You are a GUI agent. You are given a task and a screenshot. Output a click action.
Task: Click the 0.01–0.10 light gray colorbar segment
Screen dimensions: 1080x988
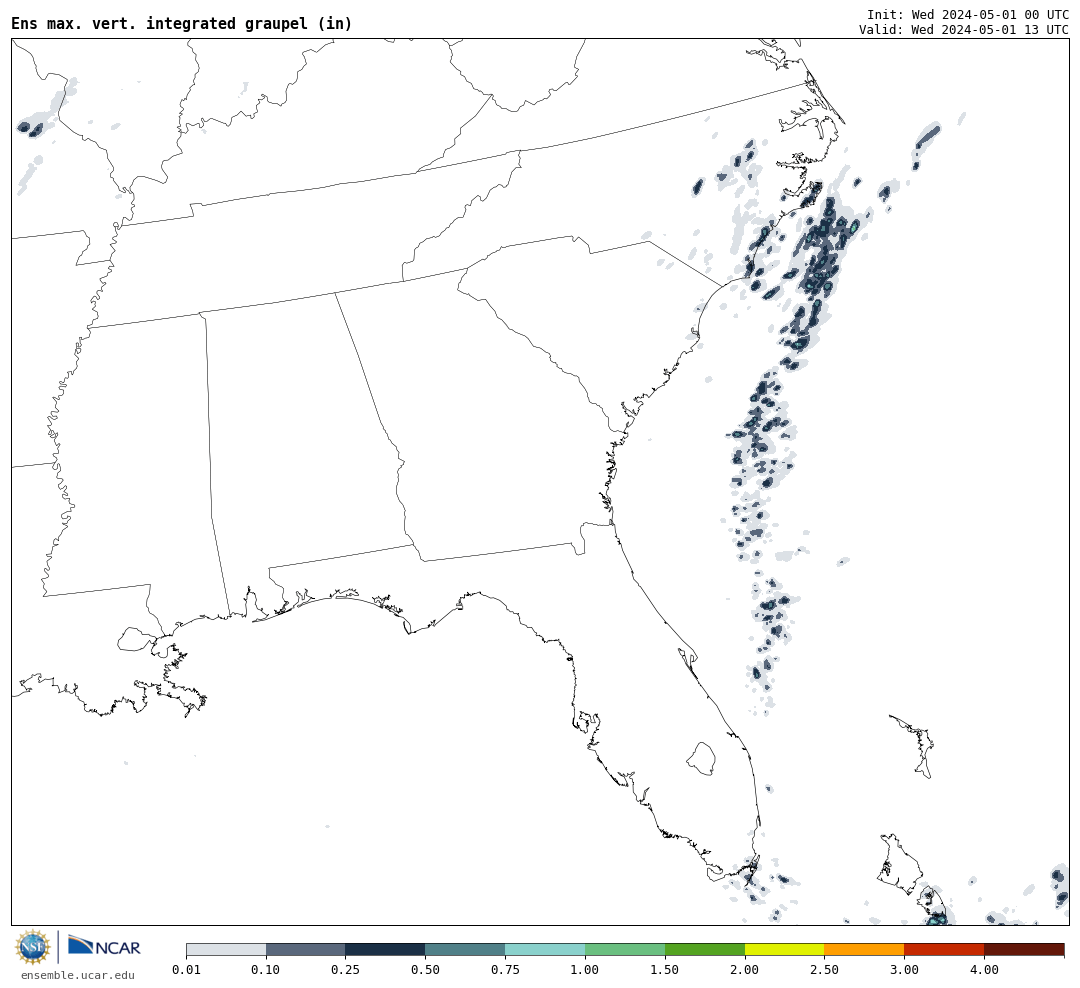(226, 949)
